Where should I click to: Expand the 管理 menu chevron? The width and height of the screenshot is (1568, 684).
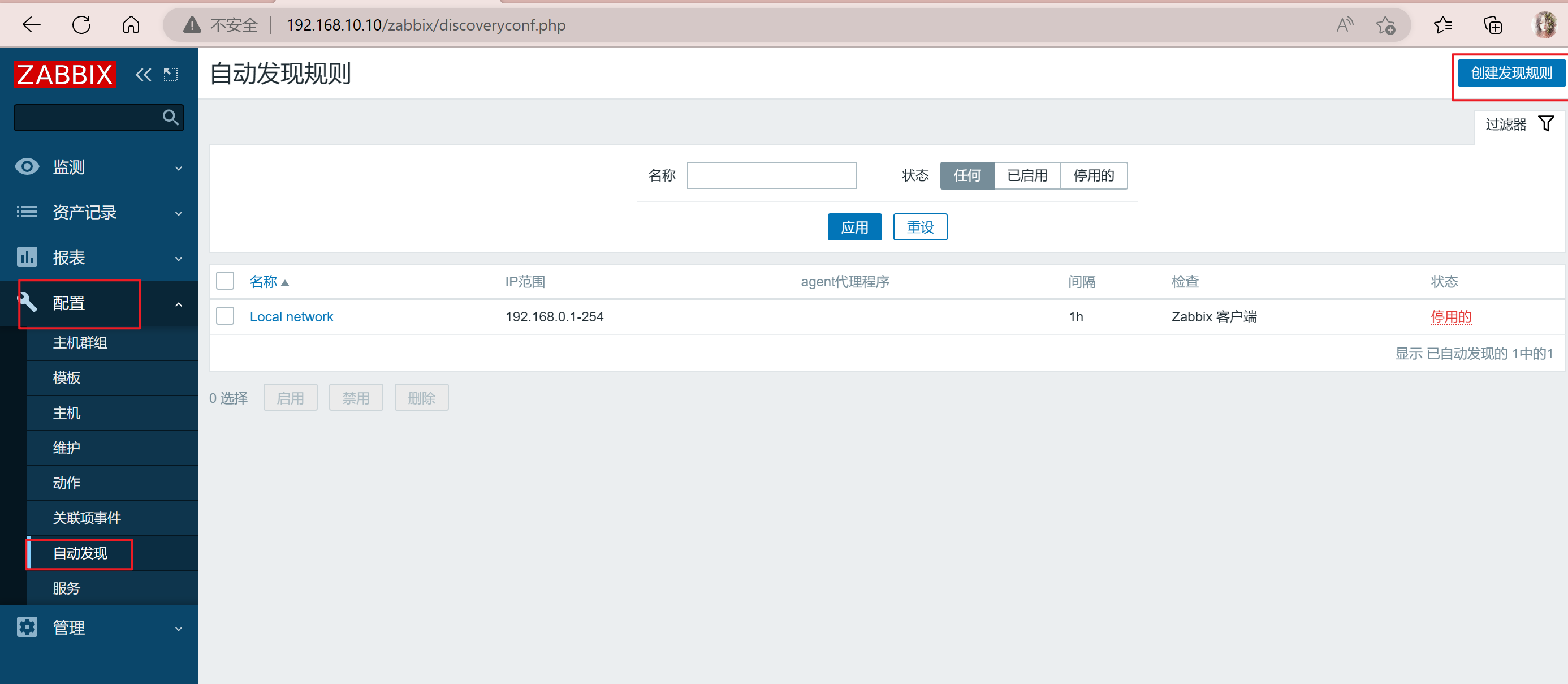click(178, 629)
